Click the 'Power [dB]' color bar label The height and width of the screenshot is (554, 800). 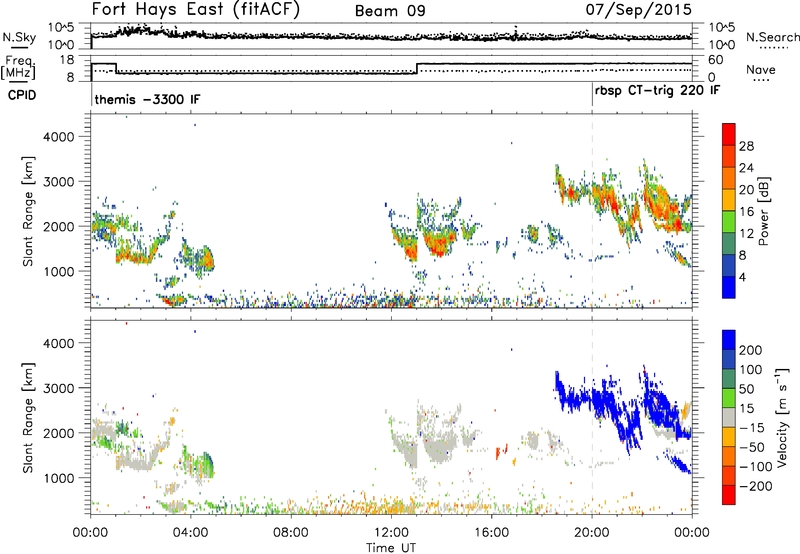coord(763,211)
